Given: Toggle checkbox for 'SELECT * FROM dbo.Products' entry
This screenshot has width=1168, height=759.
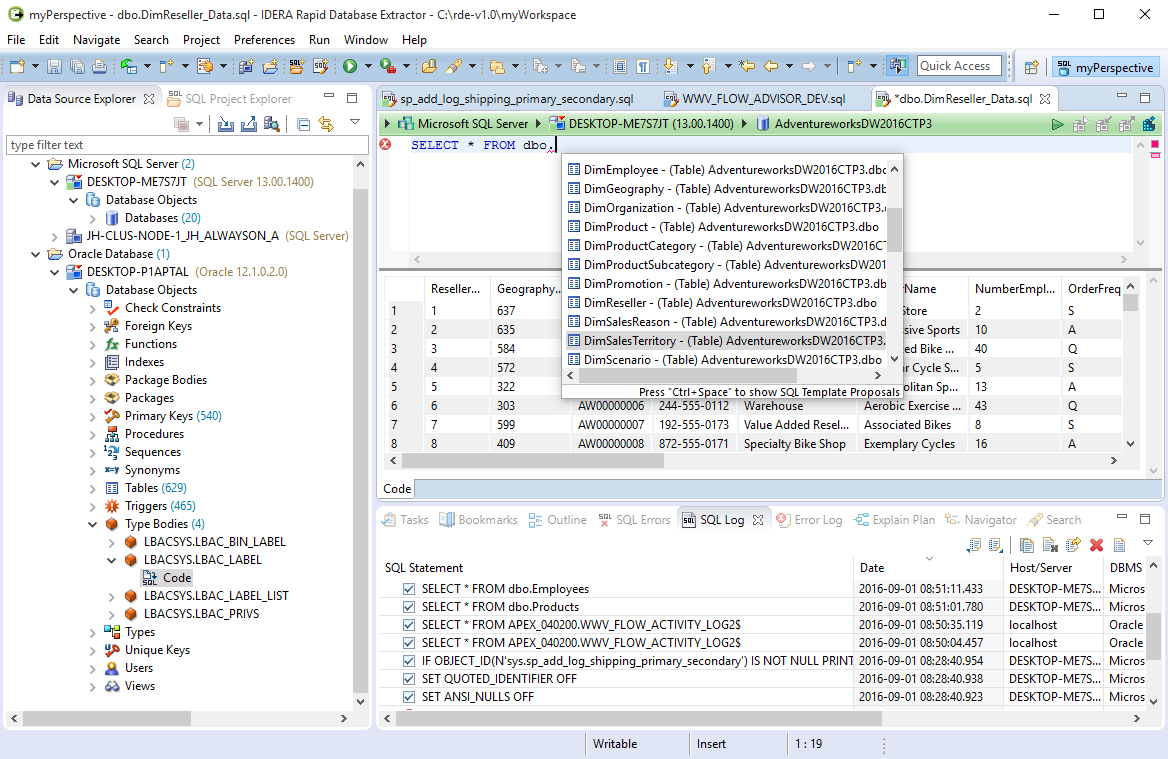Looking at the screenshot, I should tap(408, 607).
